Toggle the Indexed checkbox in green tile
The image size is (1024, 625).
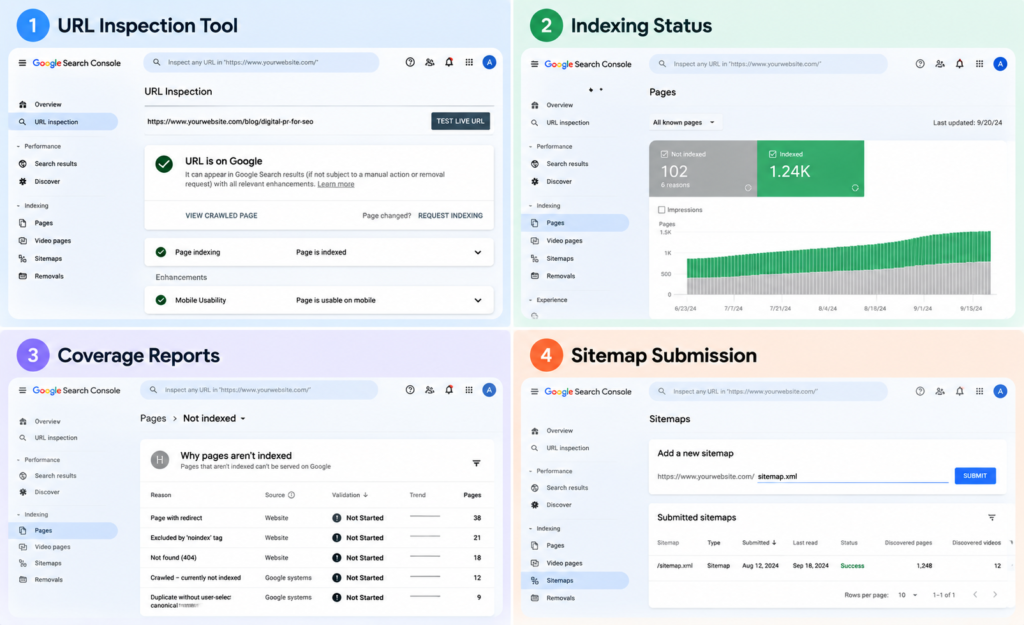pyautogui.click(x=773, y=154)
